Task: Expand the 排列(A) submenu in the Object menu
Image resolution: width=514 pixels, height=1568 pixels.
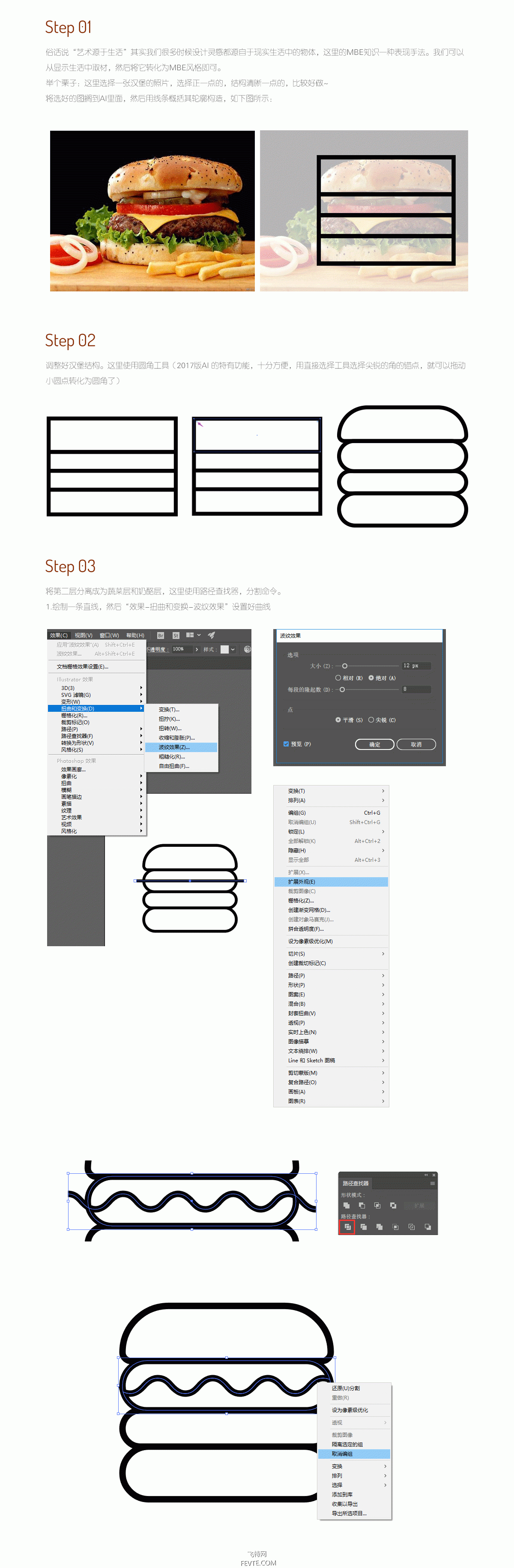Action: [x=331, y=800]
